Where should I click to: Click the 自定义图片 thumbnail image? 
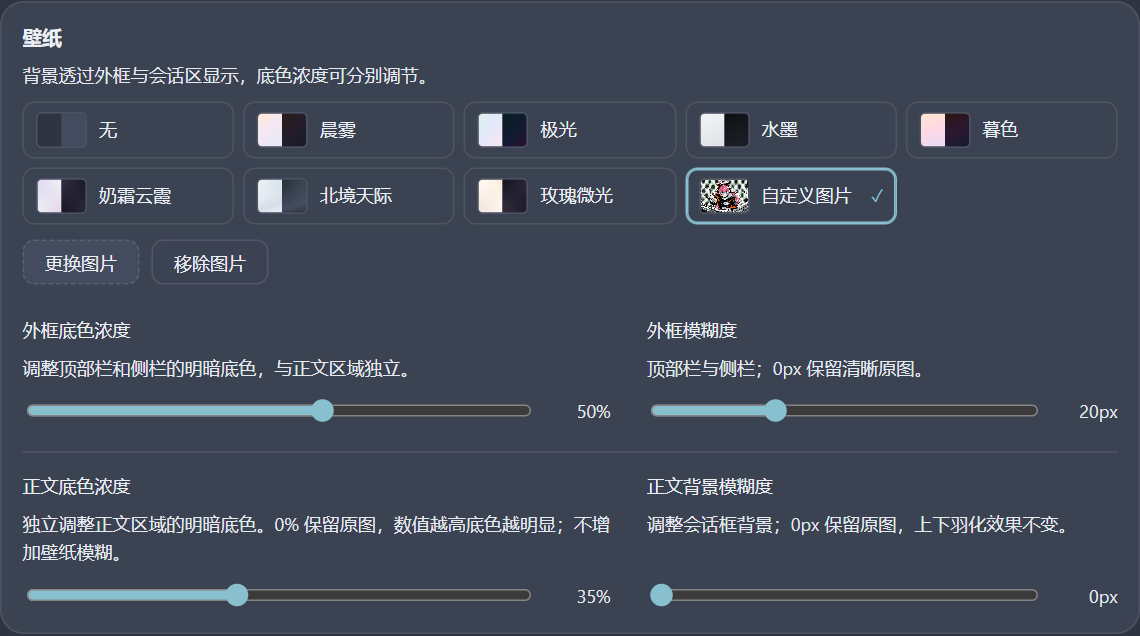point(724,196)
